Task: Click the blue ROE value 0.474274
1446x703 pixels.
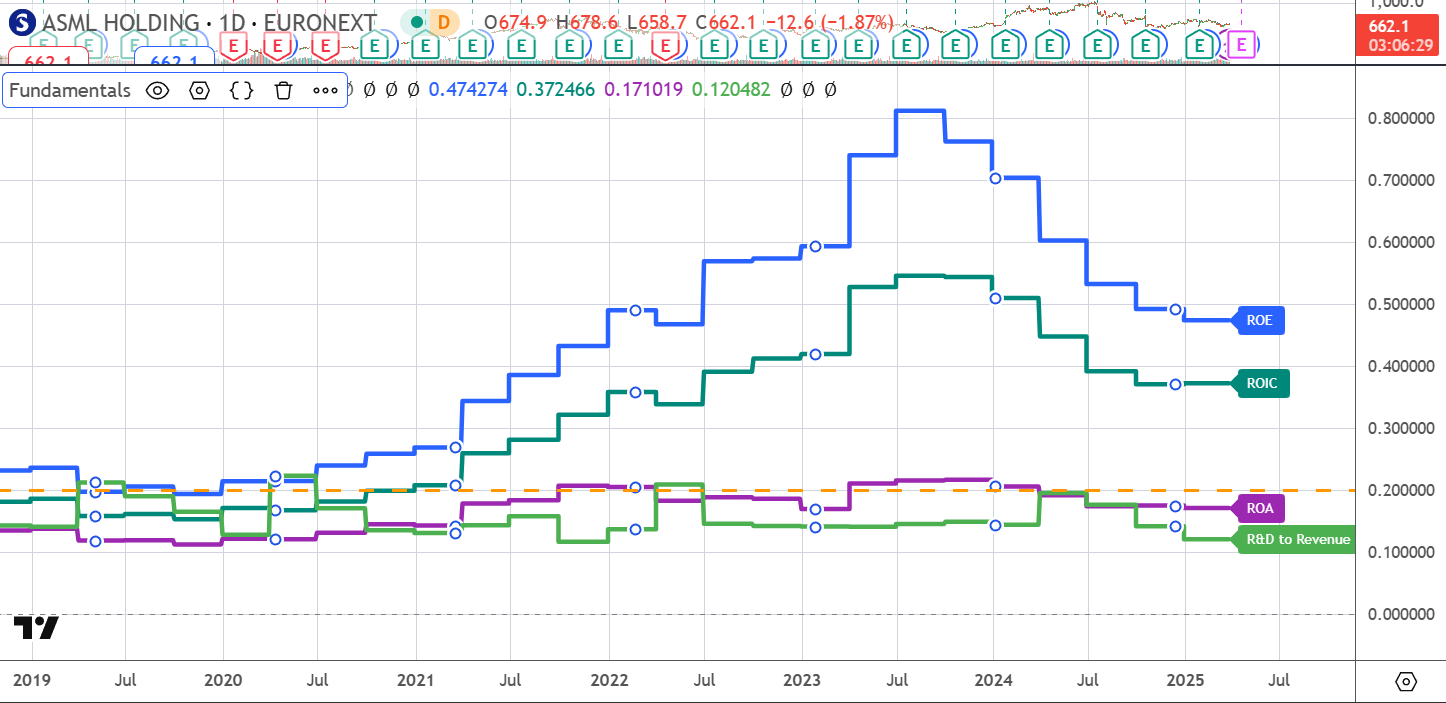Action: click(x=469, y=90)
